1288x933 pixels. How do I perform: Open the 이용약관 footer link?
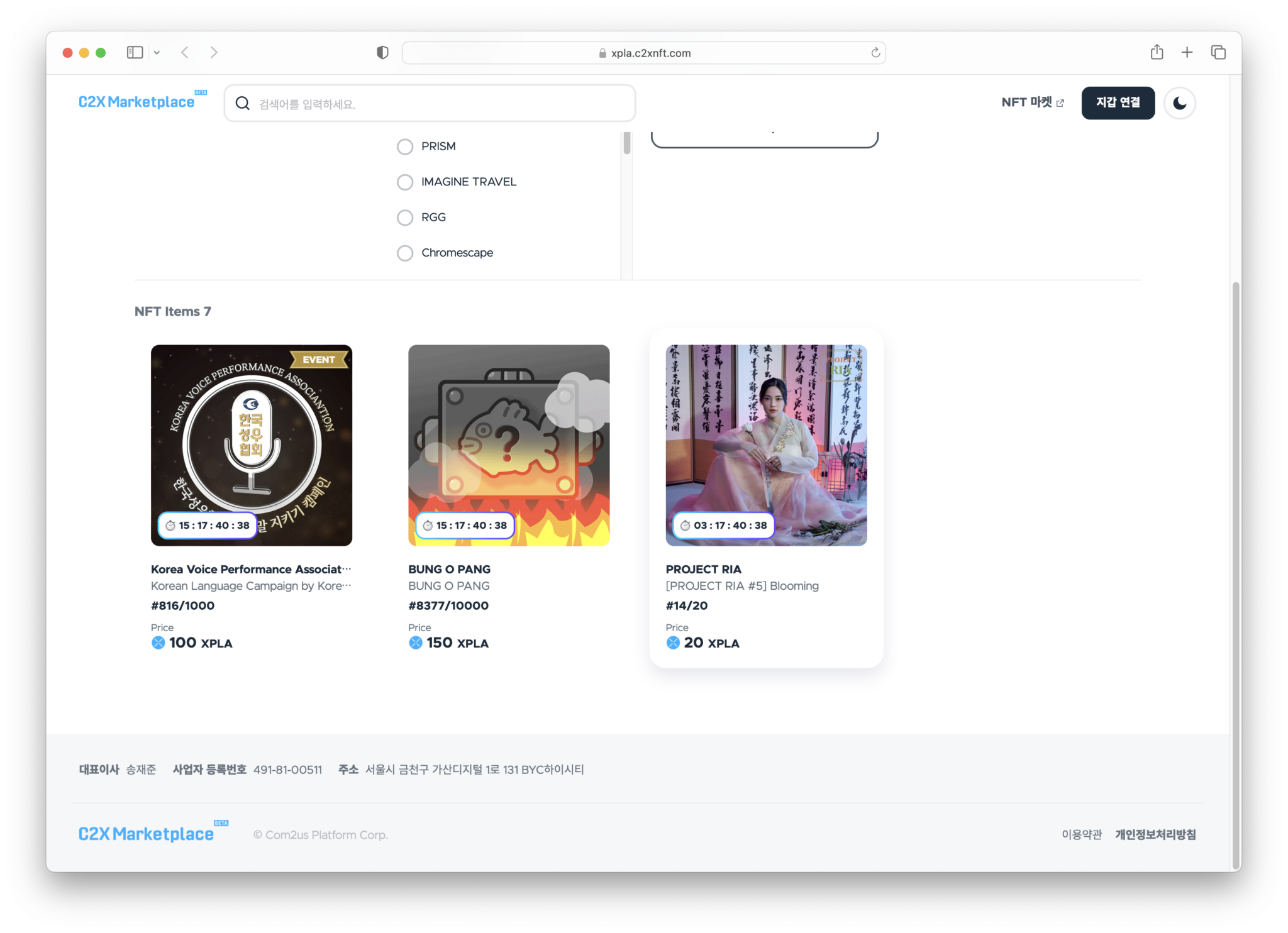pos(1081,834)
